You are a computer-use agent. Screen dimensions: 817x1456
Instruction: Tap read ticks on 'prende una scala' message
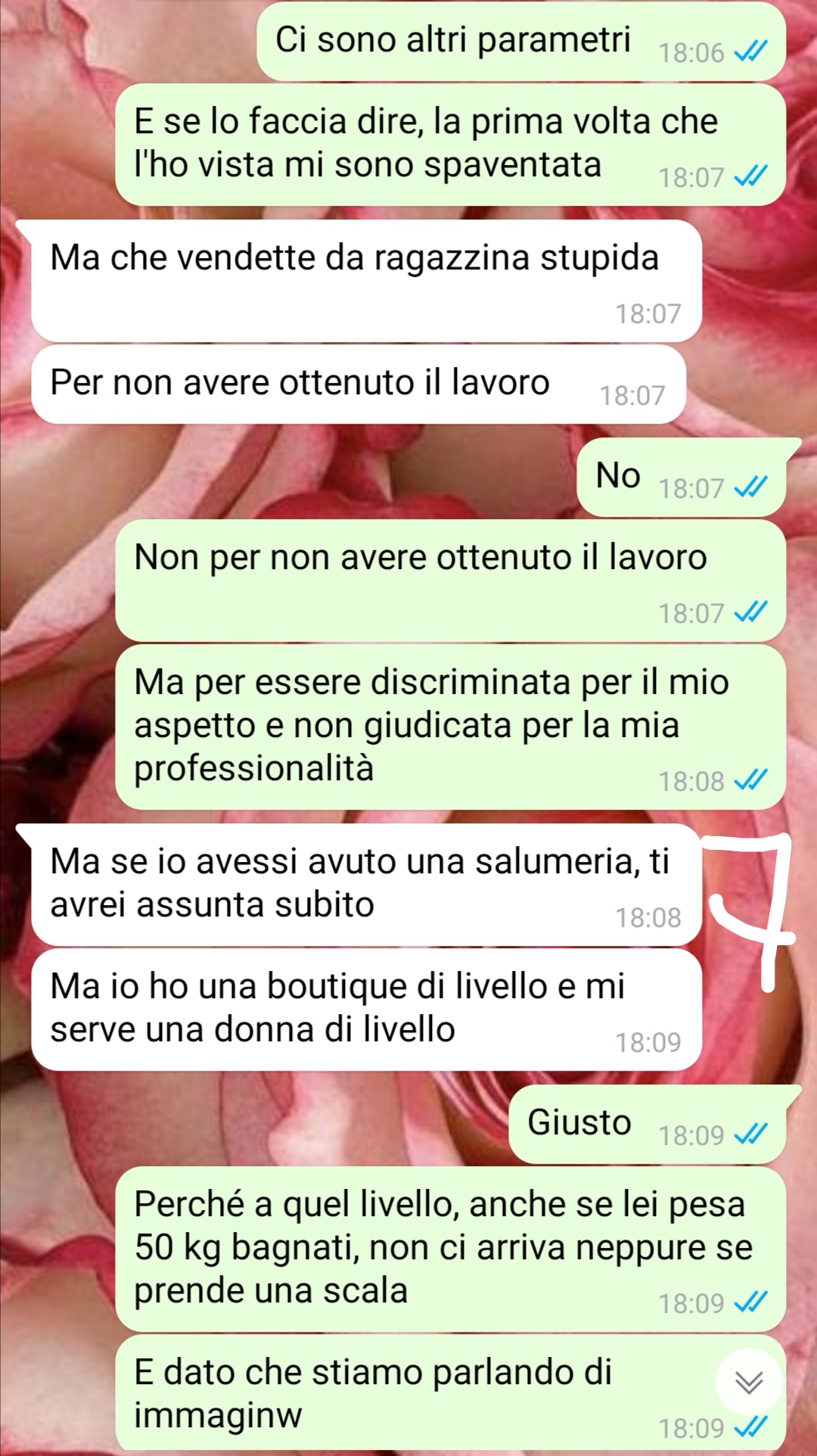click(751, 1302)
